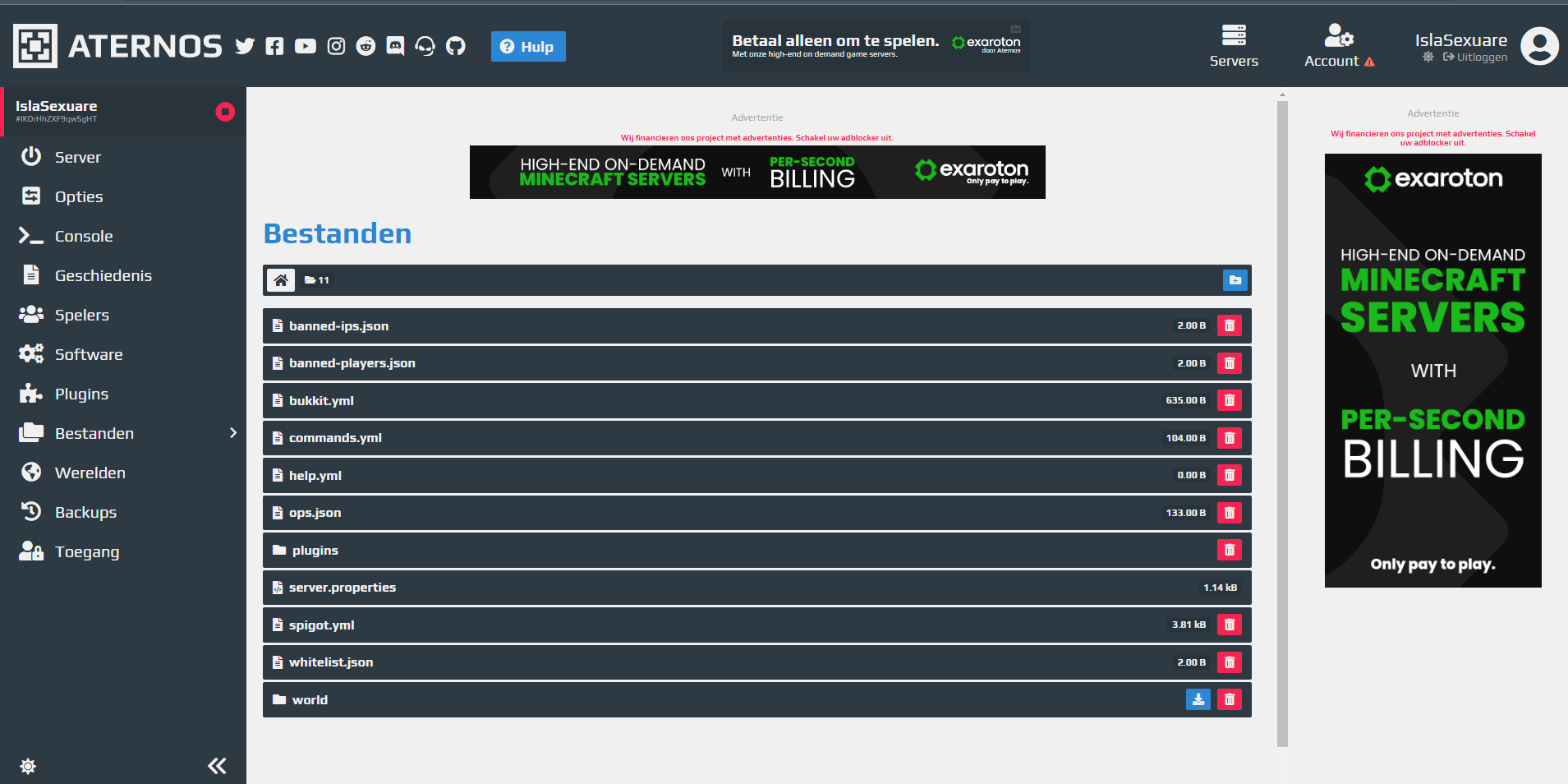Open the support headset icon

pyautogui.click(x=425, y=46)
